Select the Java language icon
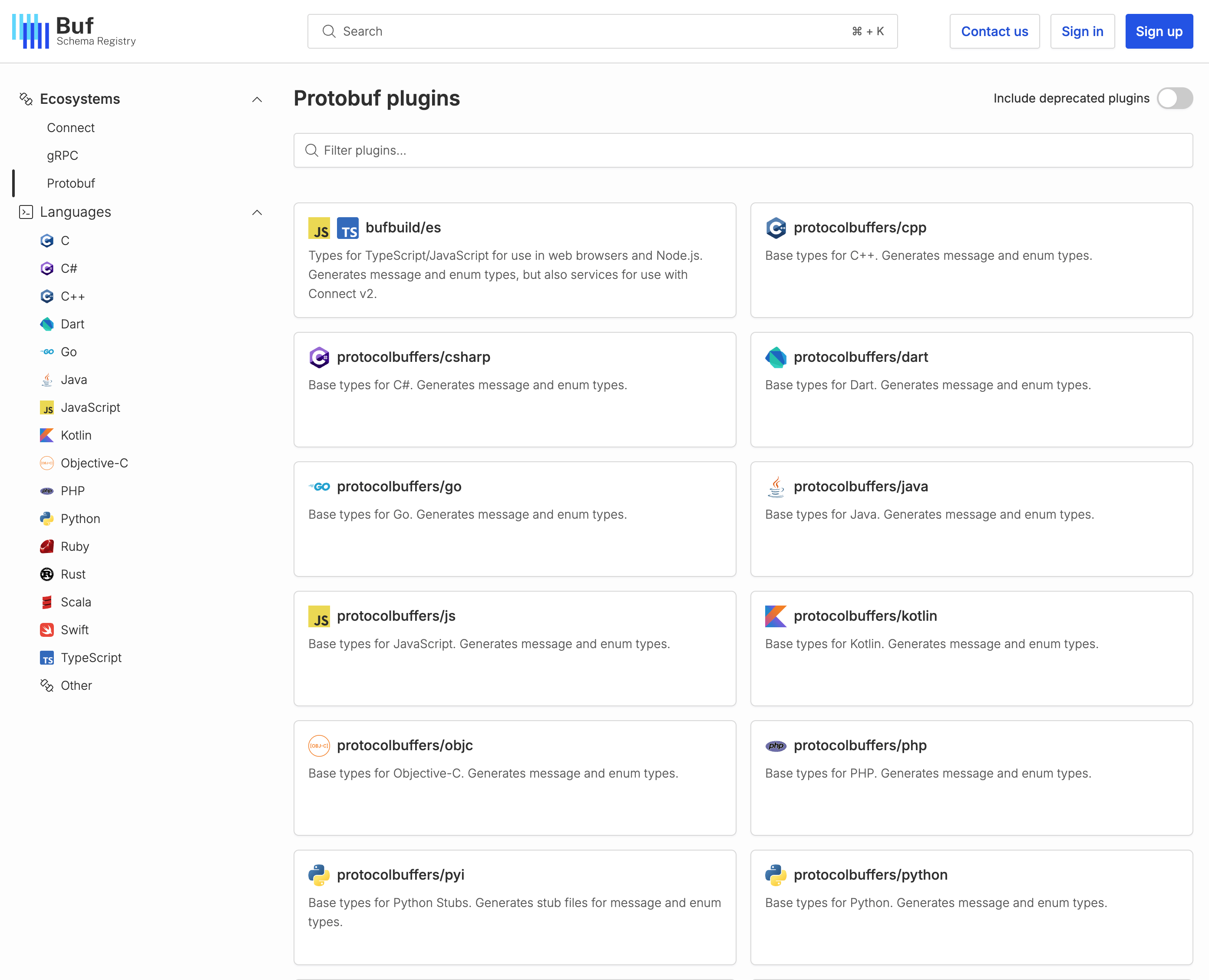 pyautogui.click(x=47, y=379)
